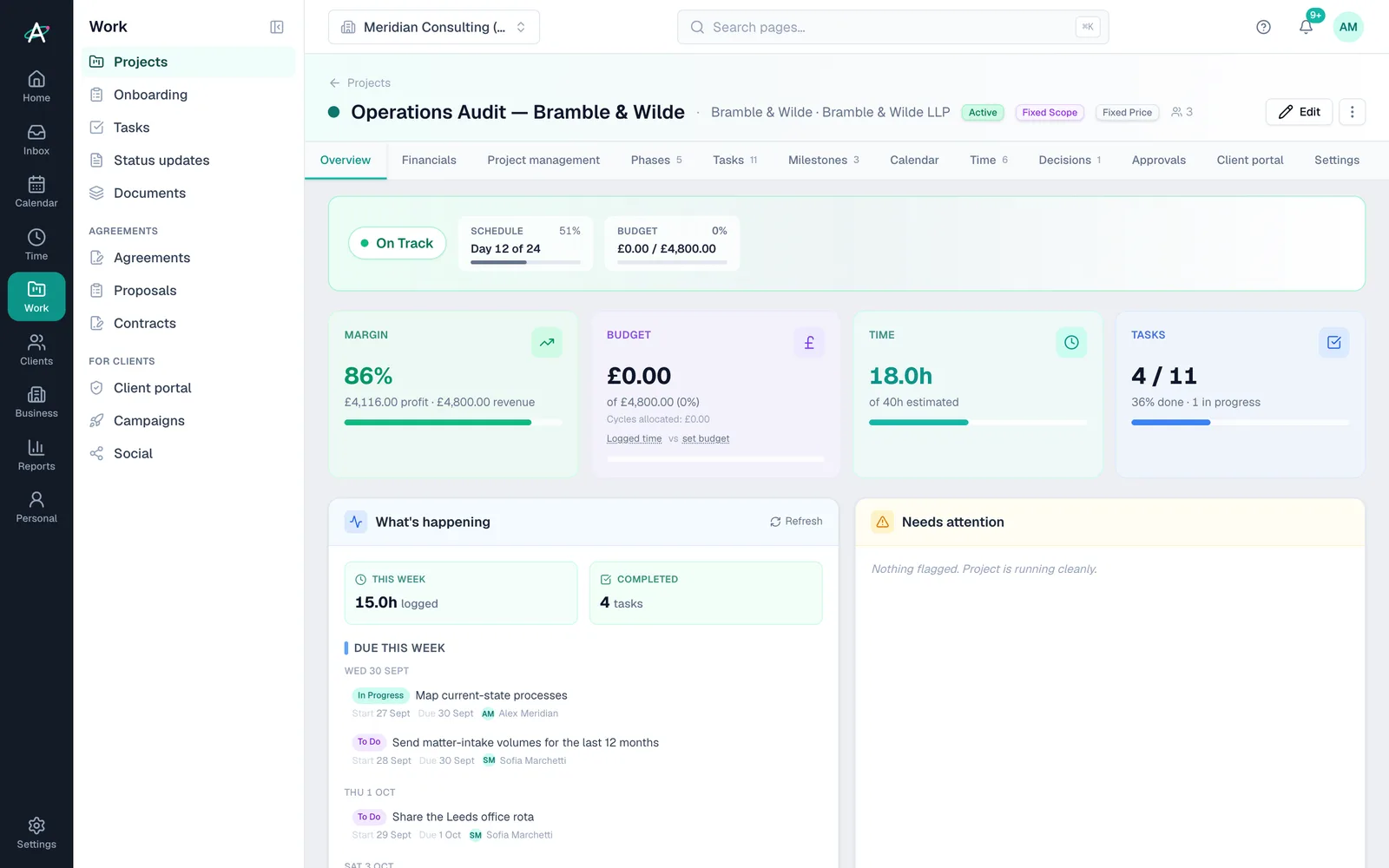Viewport: 1389px width, 868px height.
Task: Click the Edit project button
Action: (x=1299, y=112)
